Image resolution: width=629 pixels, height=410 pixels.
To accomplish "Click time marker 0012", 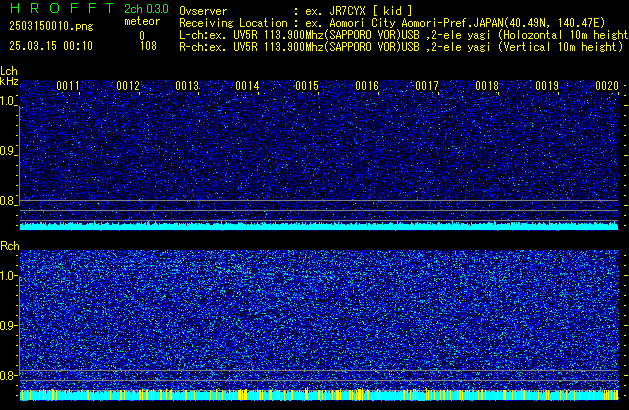I will pos(128,86).
